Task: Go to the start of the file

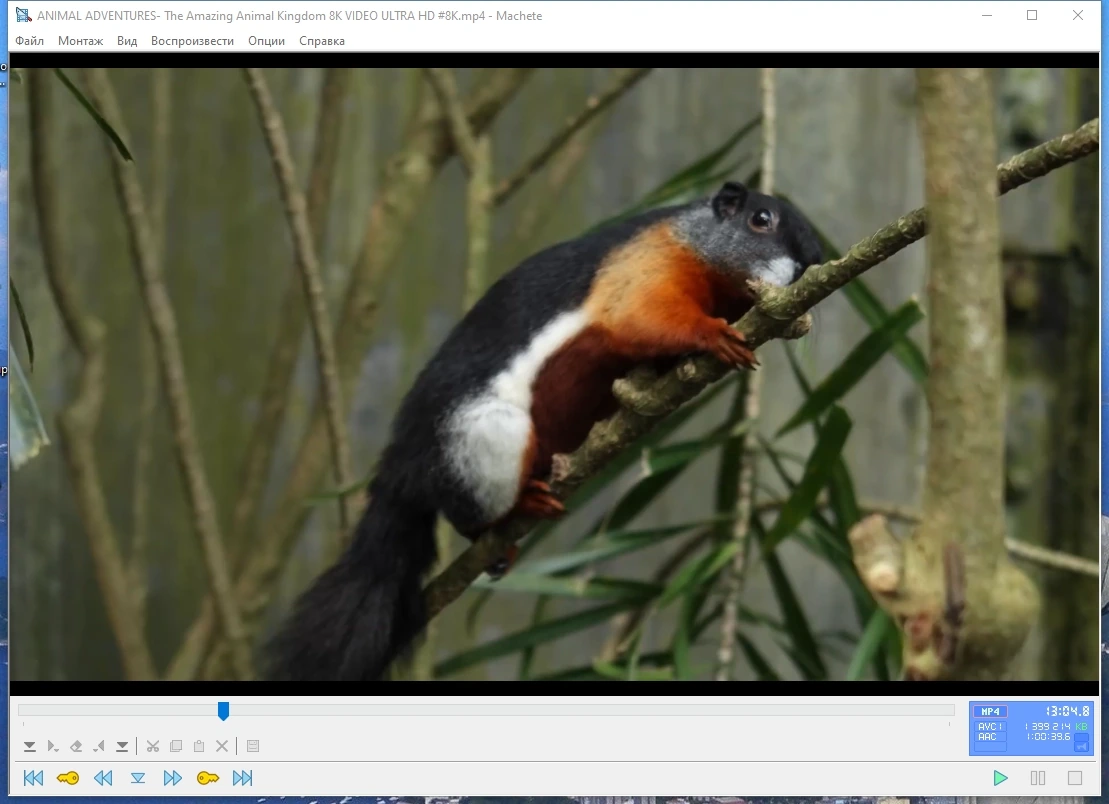Action: 33,778
